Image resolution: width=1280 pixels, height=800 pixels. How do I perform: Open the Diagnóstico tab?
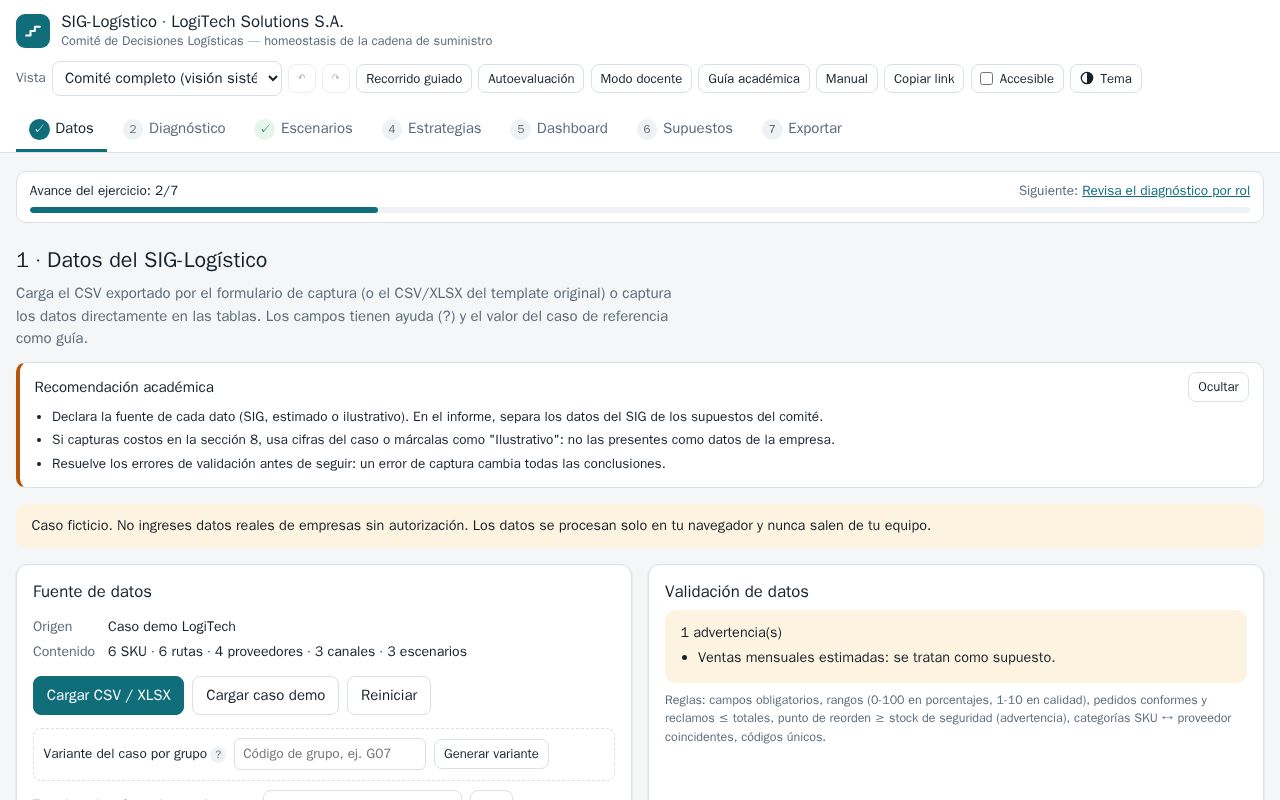tap(174, 129)
